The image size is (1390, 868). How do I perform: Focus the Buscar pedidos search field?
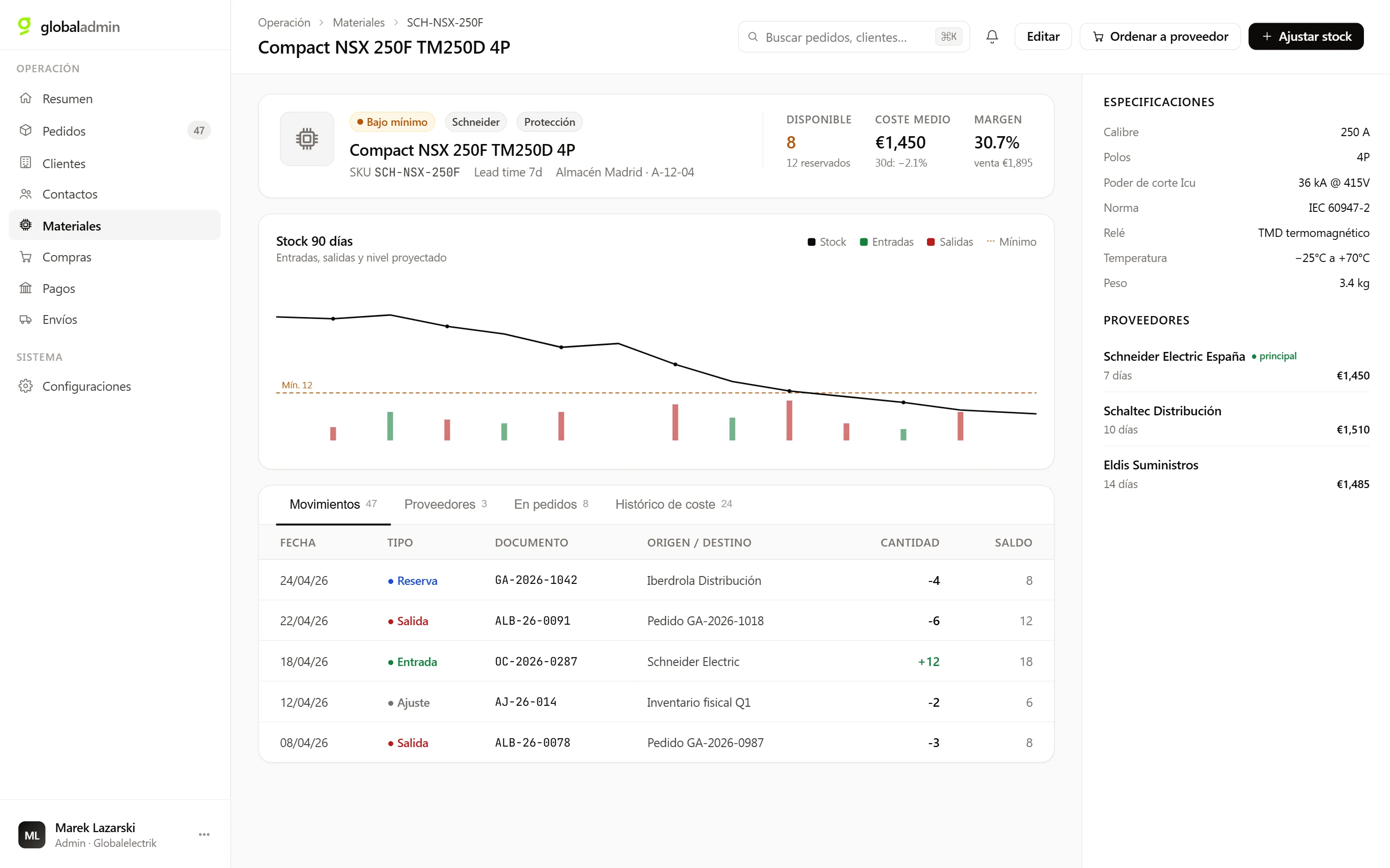click(x=853, y=37)
